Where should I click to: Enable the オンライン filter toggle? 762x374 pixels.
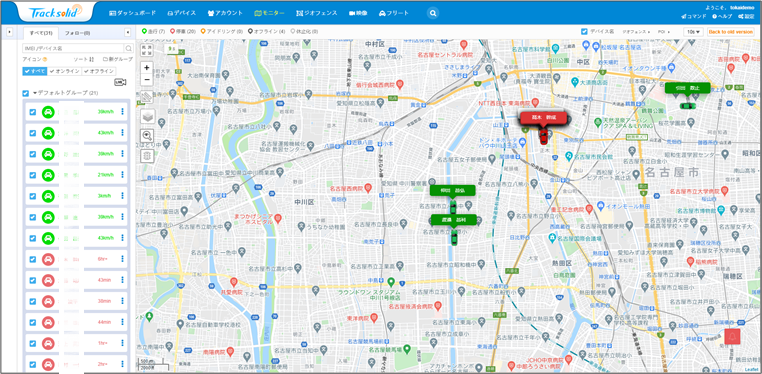[65, 71]
